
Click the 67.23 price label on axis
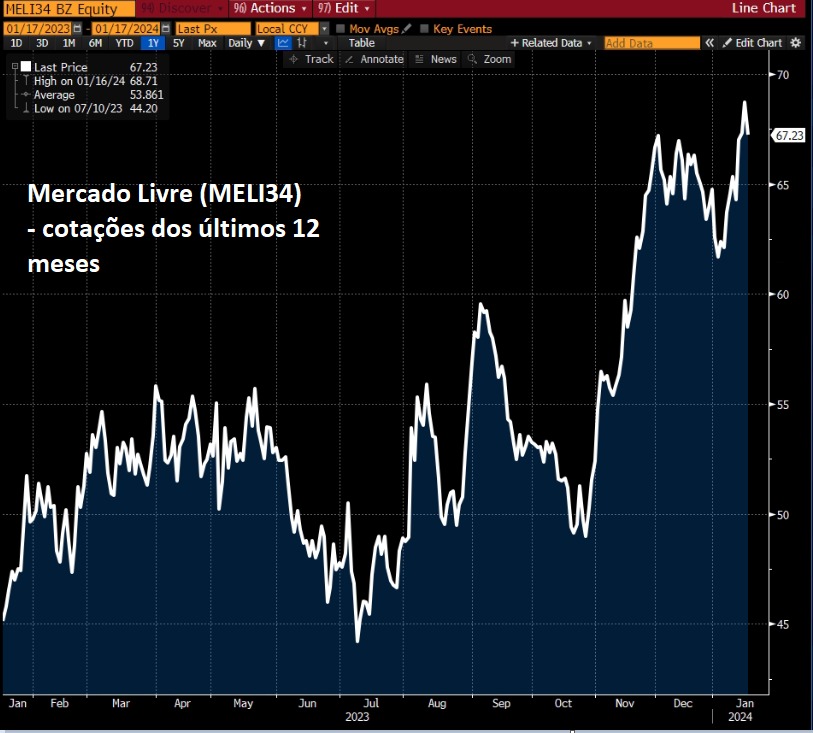pyautogui.click(x=789, y=135)
